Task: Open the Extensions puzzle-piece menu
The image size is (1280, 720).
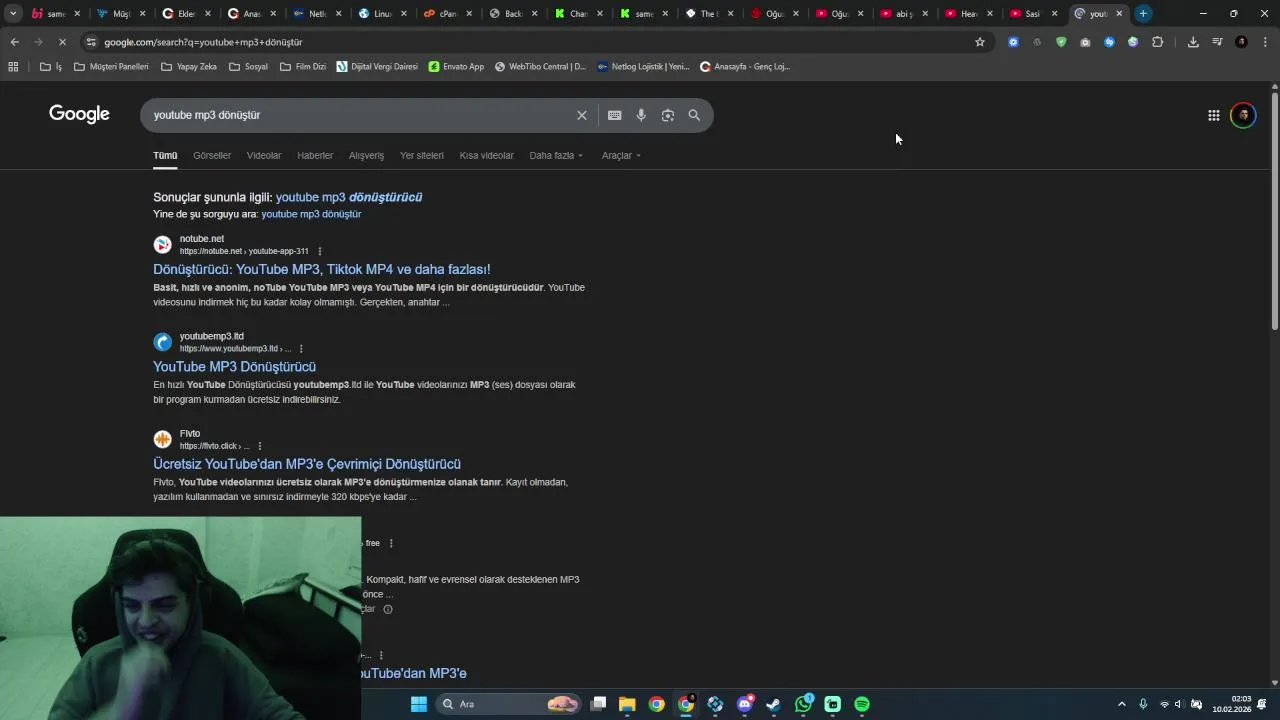Action: [1158, 42]
